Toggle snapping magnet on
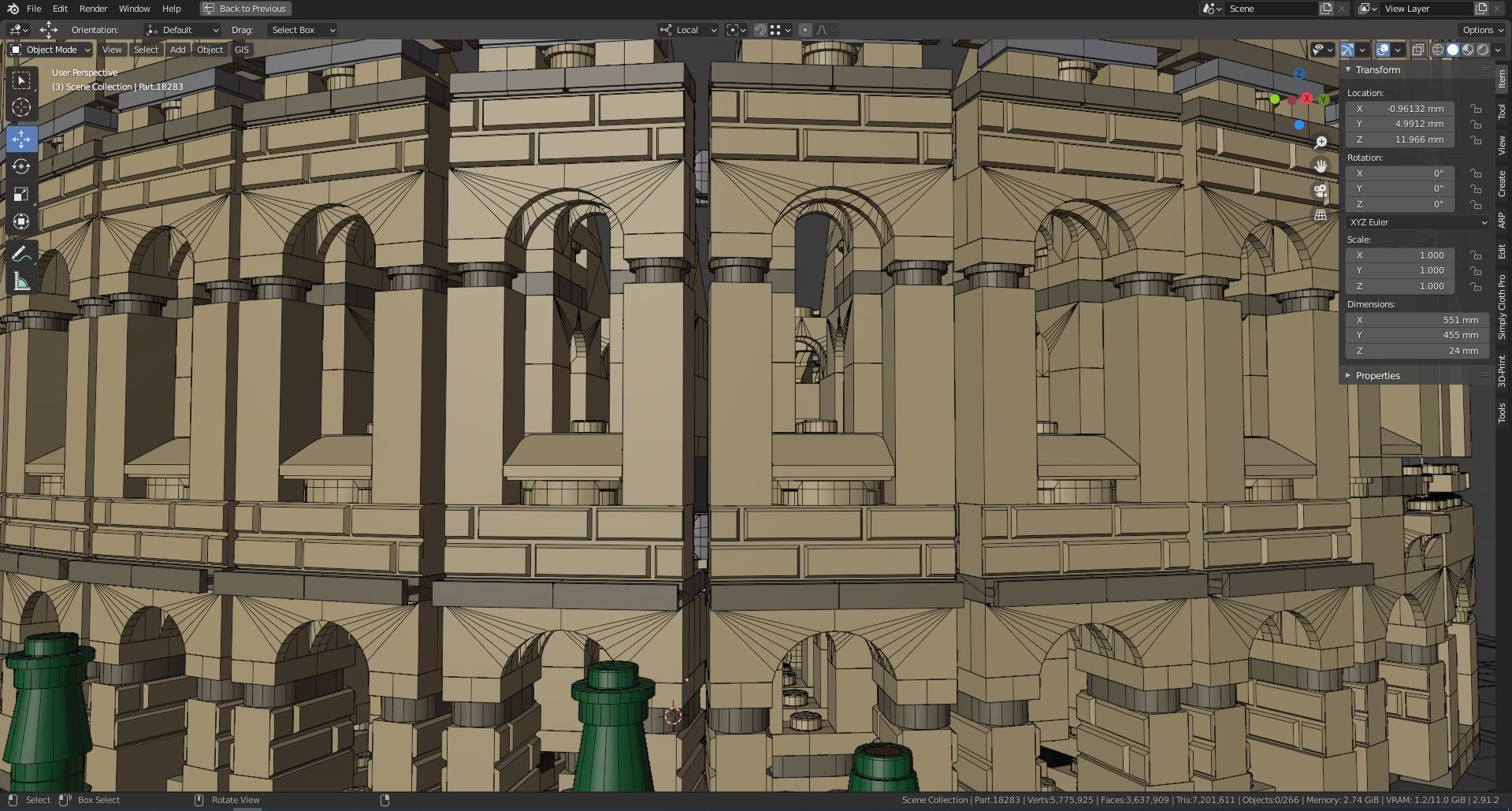Viewport: 1512px width, 811px height. tap(760, 30)
